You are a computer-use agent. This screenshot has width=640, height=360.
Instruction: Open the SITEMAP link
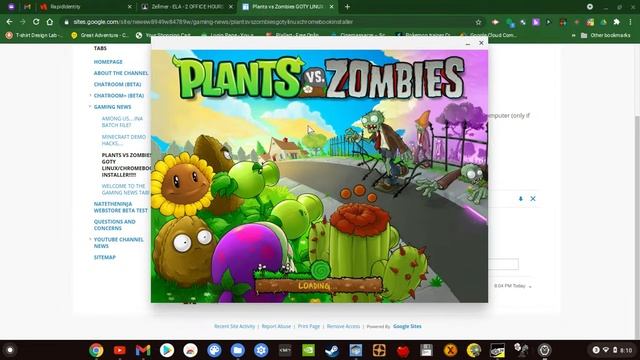click(105, 258)
